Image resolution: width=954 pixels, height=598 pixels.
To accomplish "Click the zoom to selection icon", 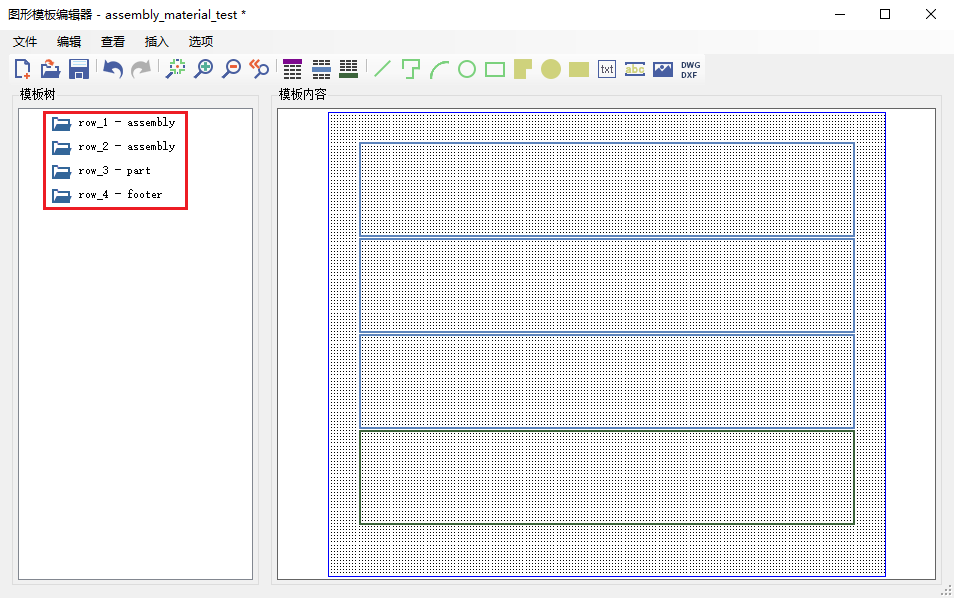I will pyautogui.click(x=176, y=69).
